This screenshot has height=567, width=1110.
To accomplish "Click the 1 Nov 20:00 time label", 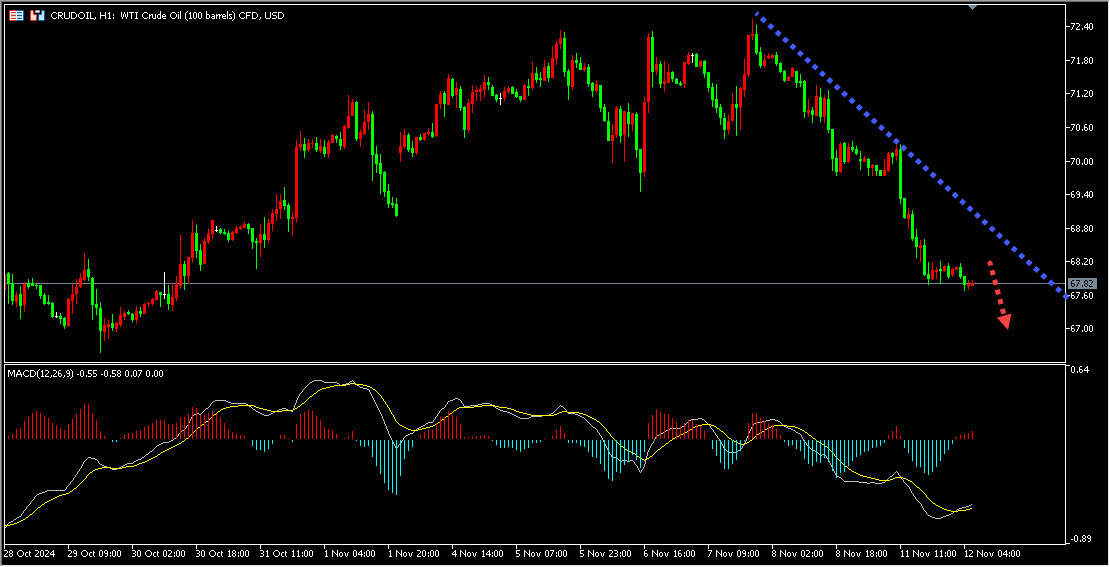I will (414, 552).
